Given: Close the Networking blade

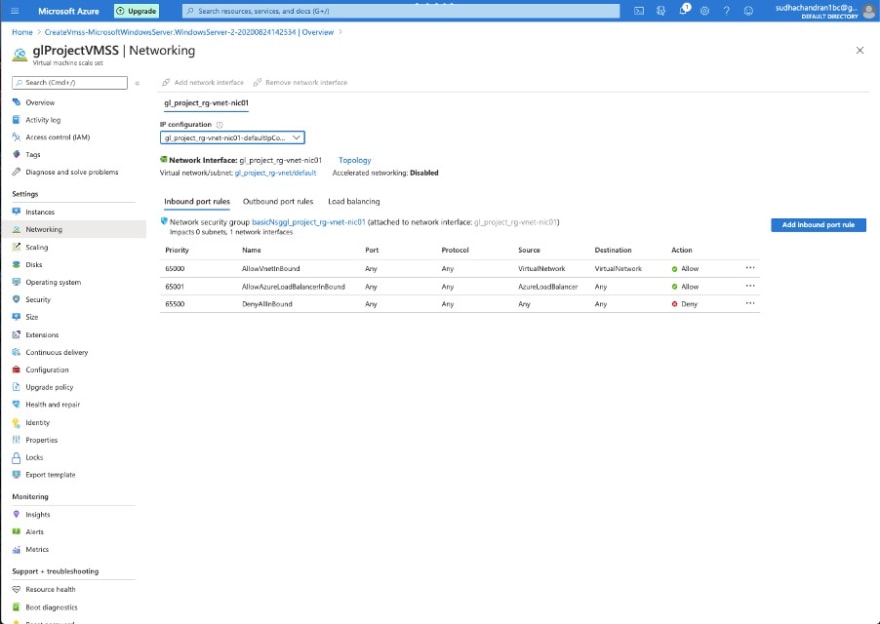Looking at the screenshot, I should [x=860, y=51].
